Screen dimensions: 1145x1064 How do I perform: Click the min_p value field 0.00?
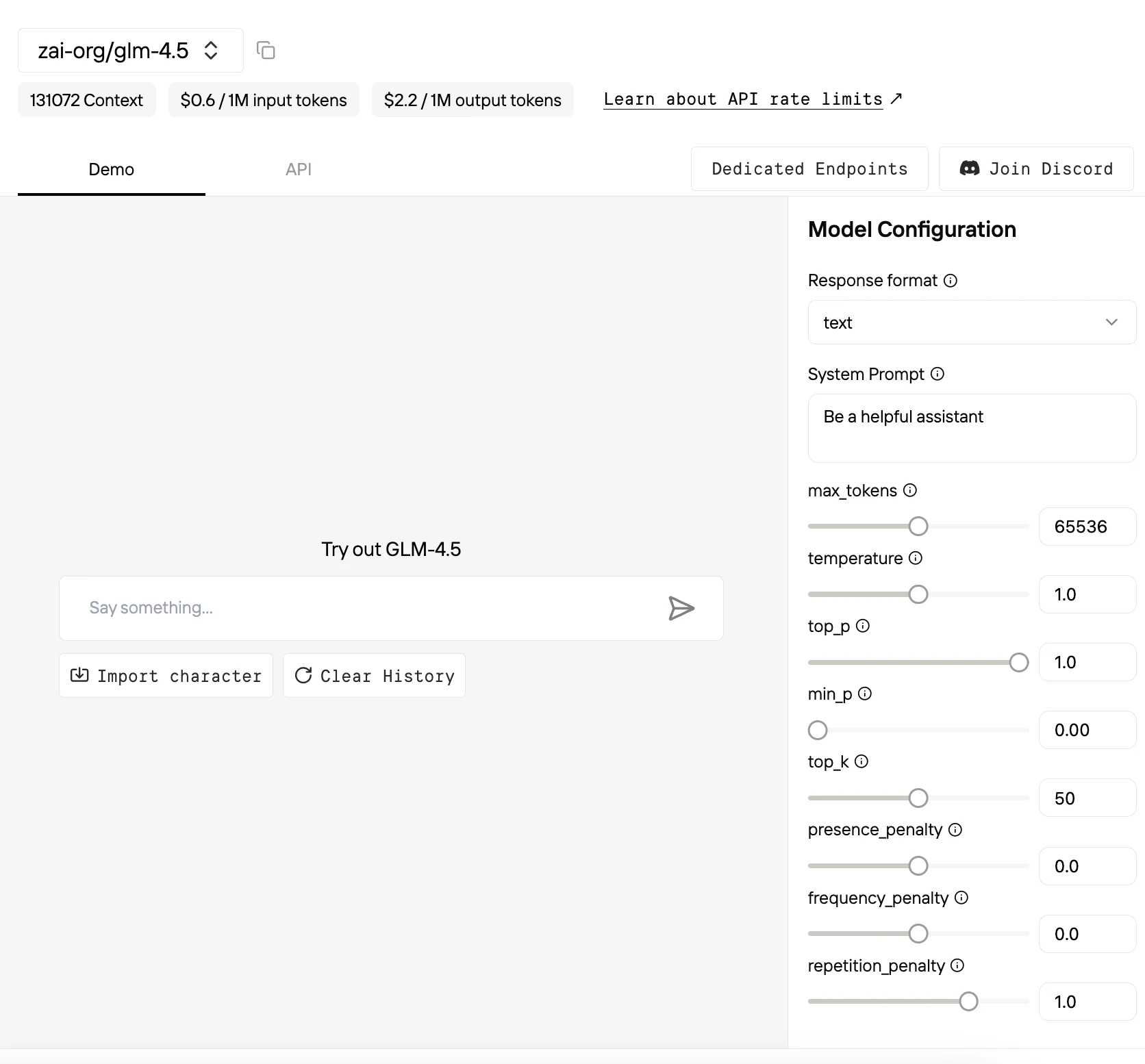1087,730
